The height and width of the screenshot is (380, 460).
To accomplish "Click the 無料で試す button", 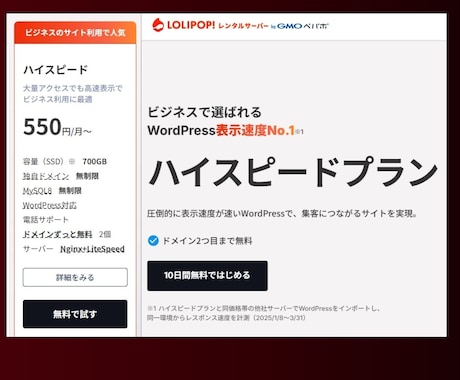I will click(x=75, y=314).
